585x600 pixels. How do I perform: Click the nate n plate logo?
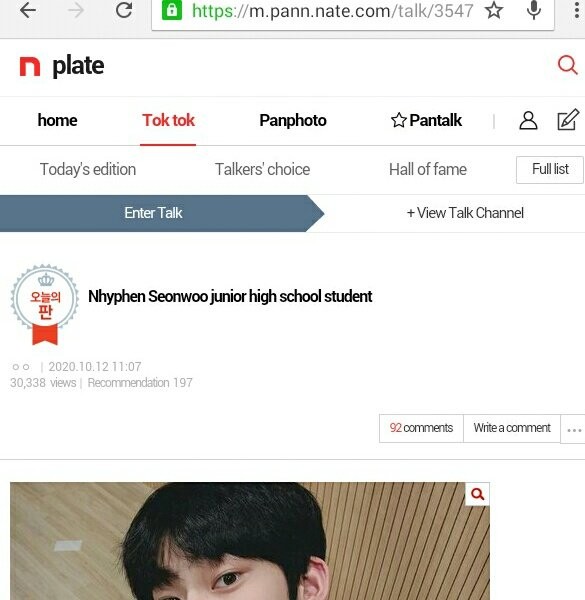point(62,66)
